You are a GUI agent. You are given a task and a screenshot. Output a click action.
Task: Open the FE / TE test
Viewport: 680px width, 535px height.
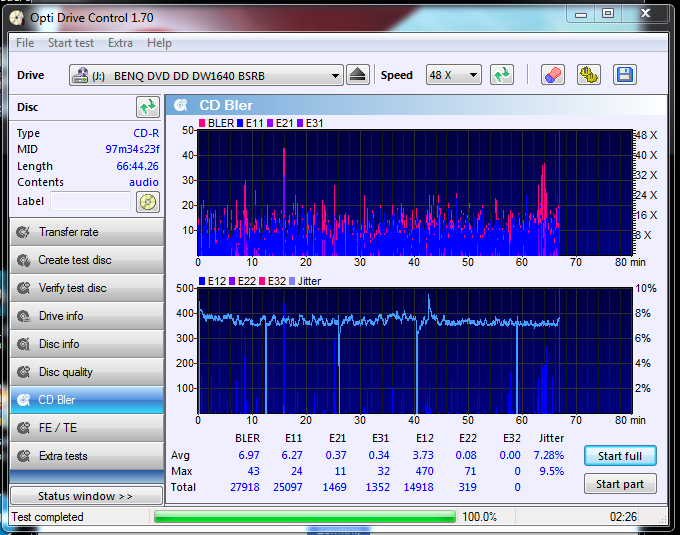87,428
